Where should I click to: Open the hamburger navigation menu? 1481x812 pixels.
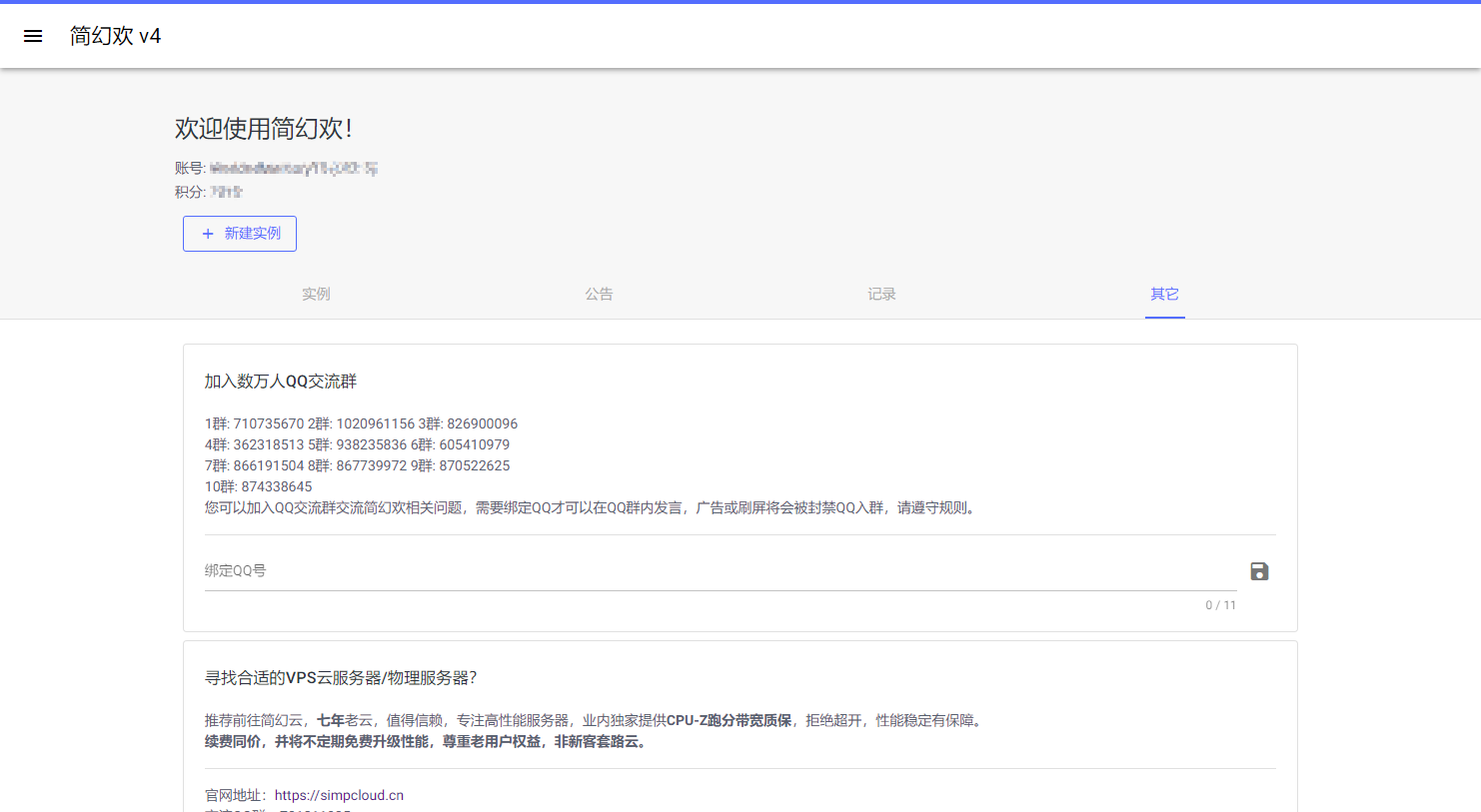coord(33,36)
